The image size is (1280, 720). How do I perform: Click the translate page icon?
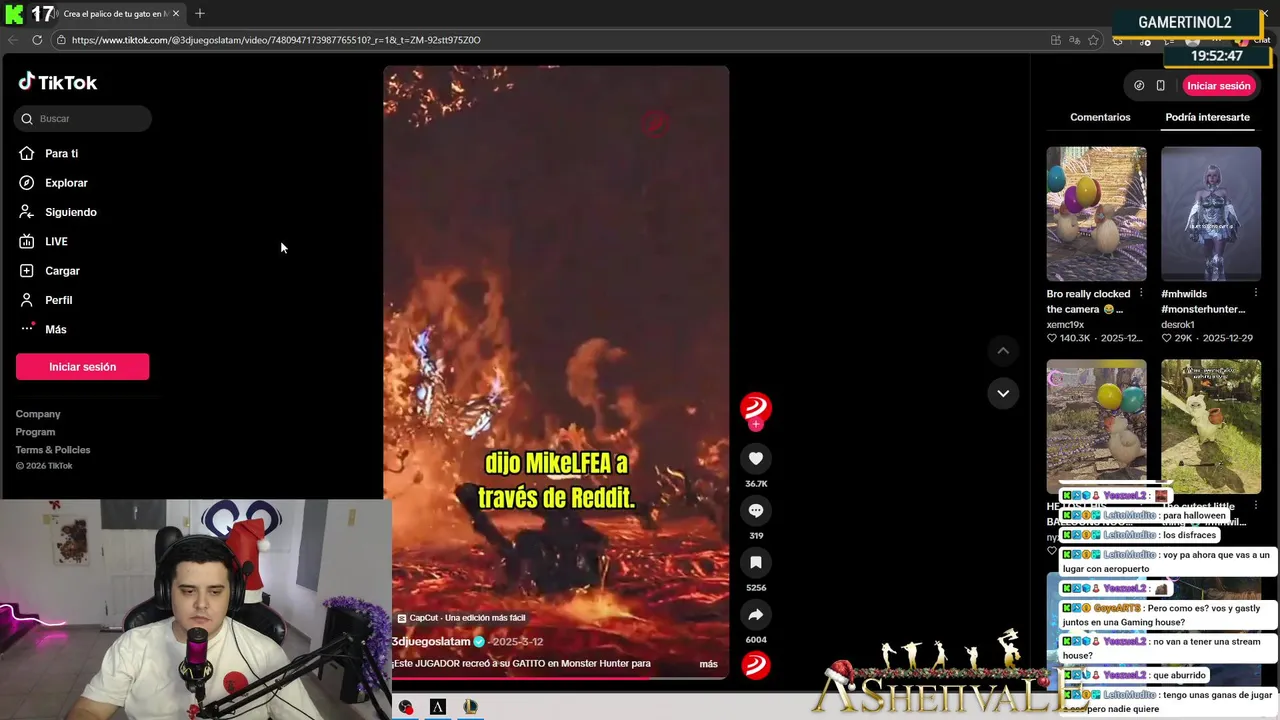coord(1074,40)
